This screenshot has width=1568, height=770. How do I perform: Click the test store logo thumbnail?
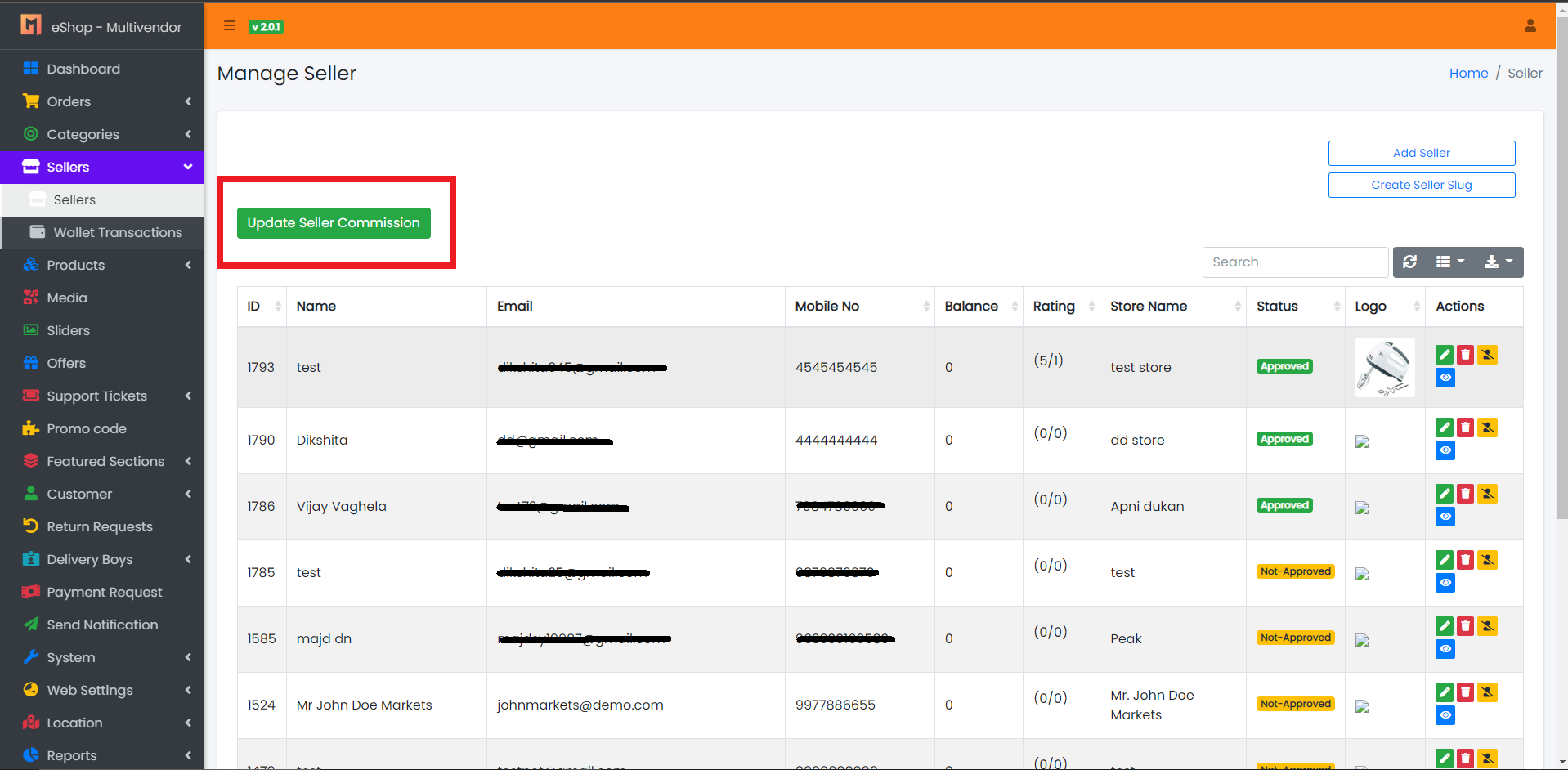1385,368
